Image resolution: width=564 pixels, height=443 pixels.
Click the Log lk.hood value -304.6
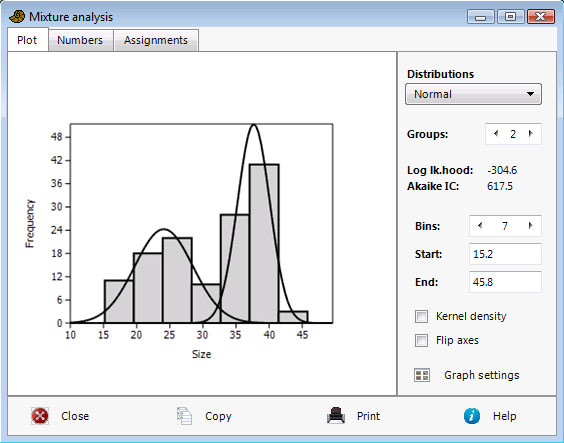[502, 170]
